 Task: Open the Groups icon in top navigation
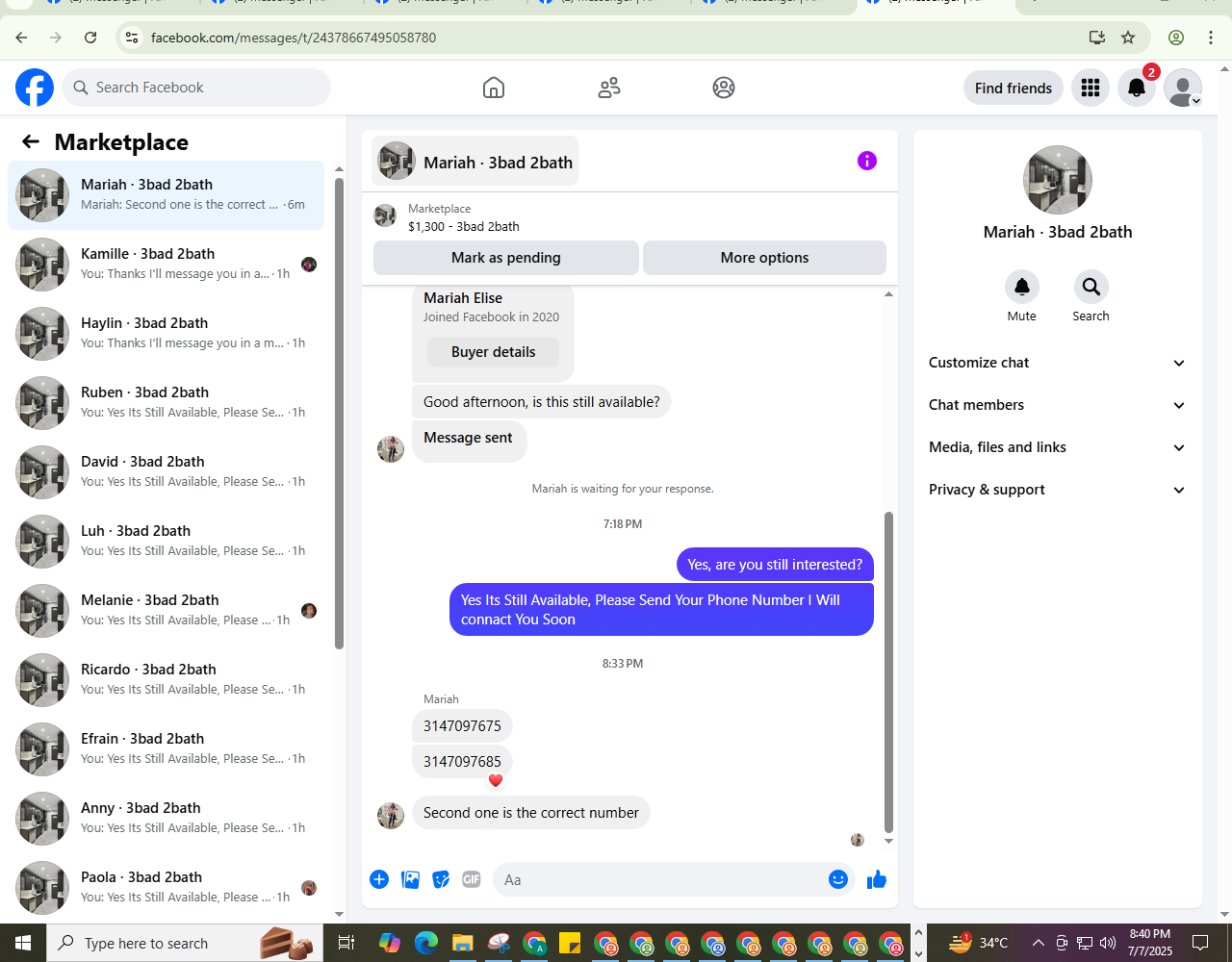[x=724, y=88]
